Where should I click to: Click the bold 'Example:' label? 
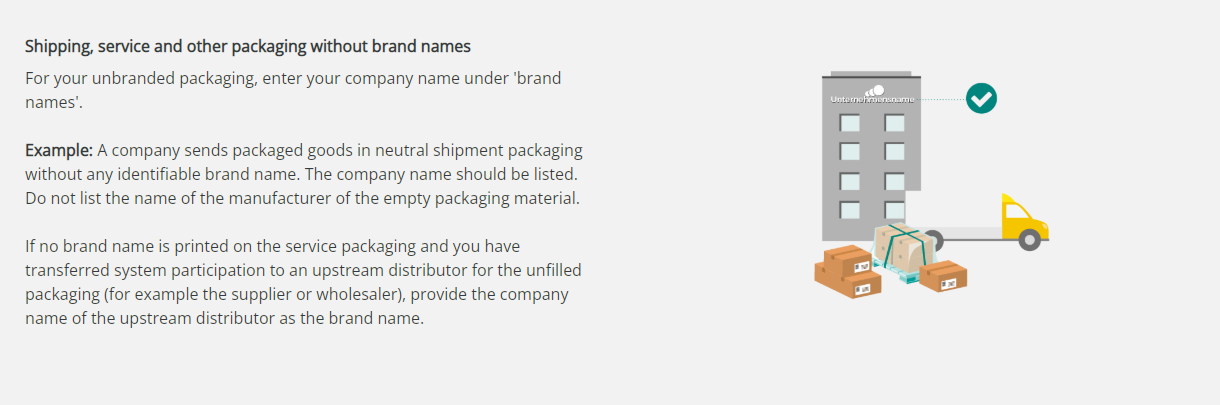pos(59,150)
